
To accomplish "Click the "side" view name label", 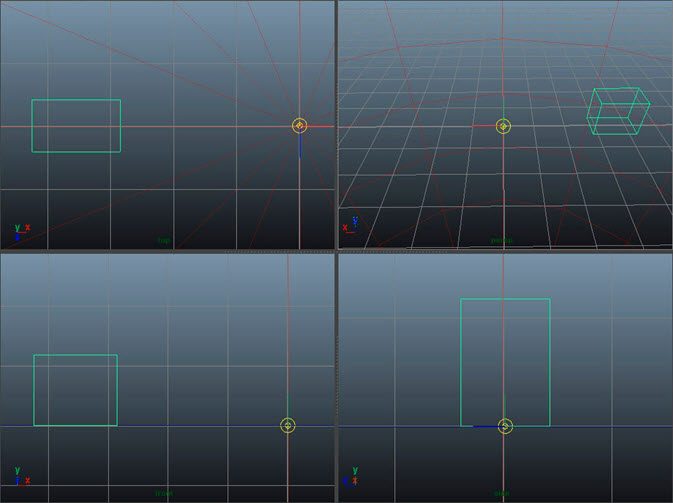I will [x=501, y=493].
